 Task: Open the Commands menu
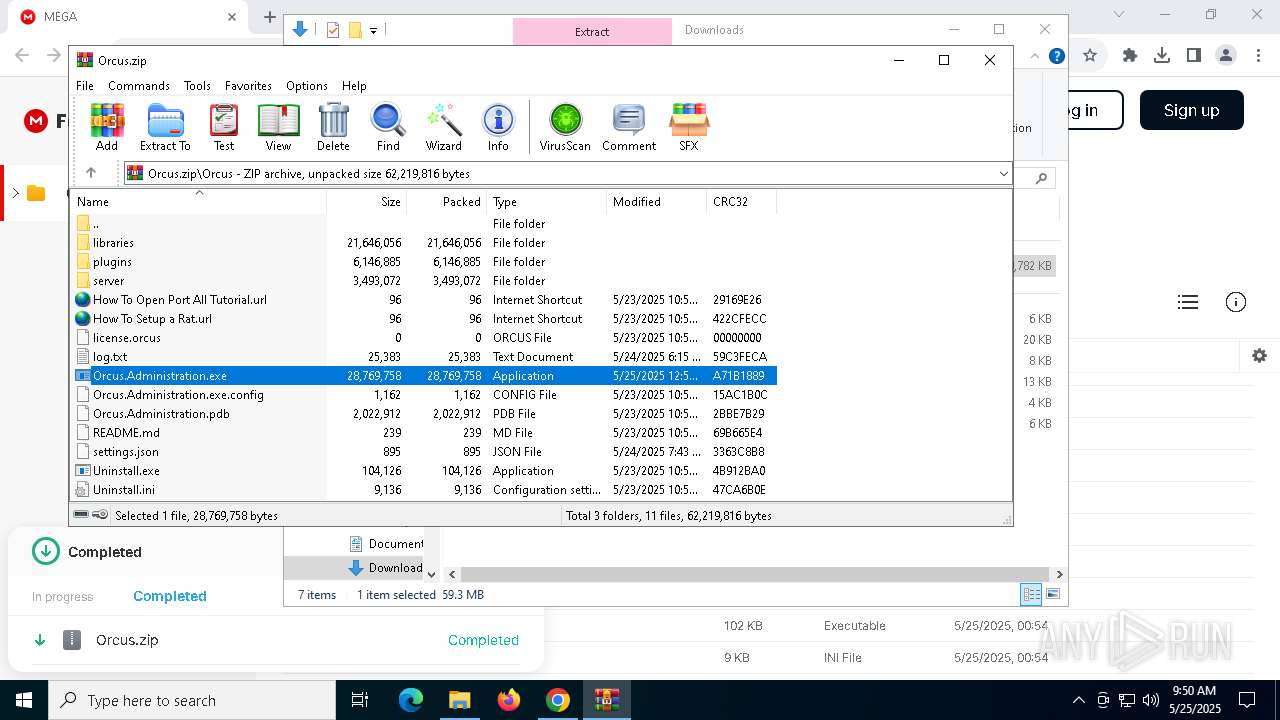click(x=139, y=86)
